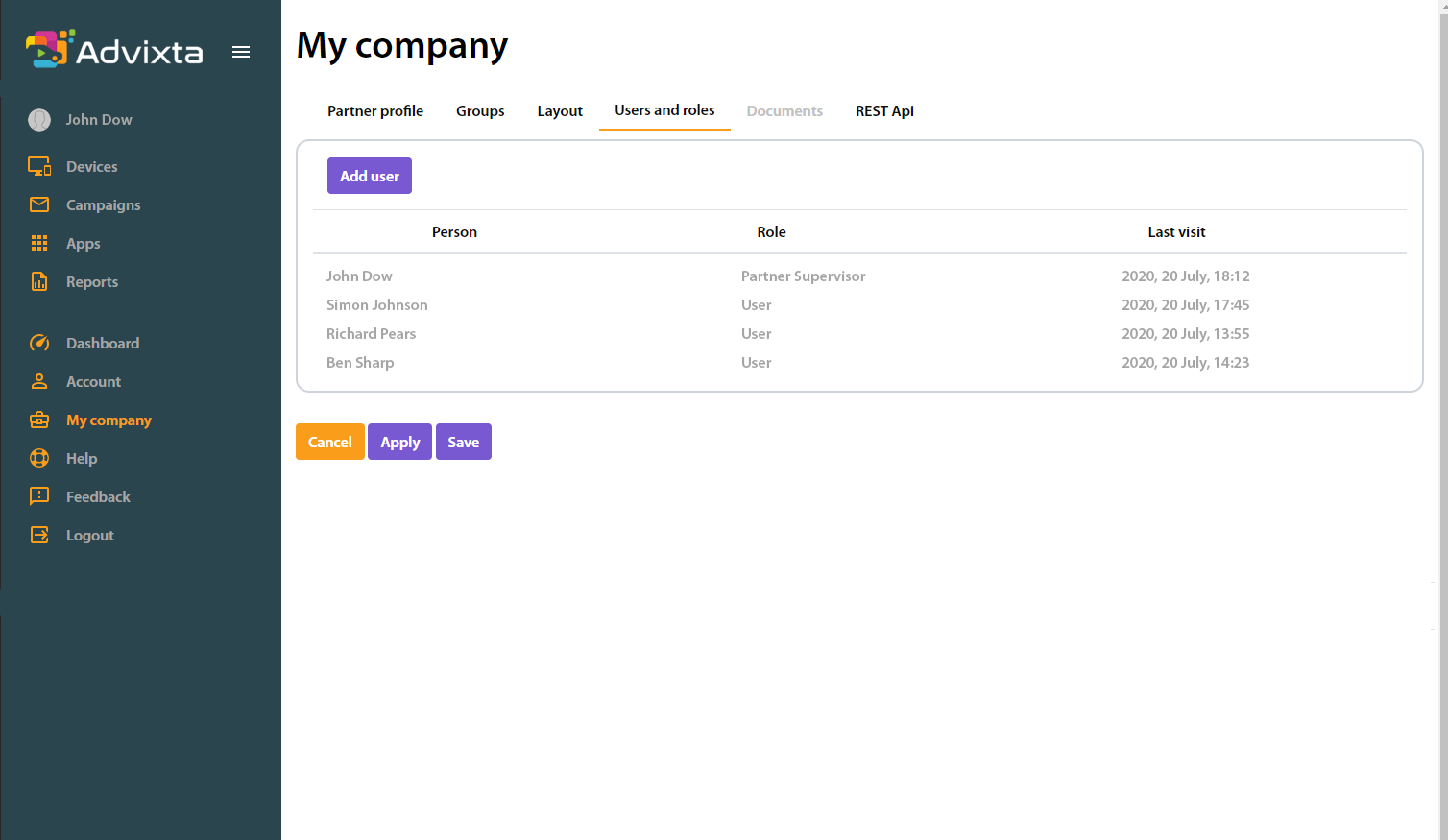Click the John Dow profile name

99,120
